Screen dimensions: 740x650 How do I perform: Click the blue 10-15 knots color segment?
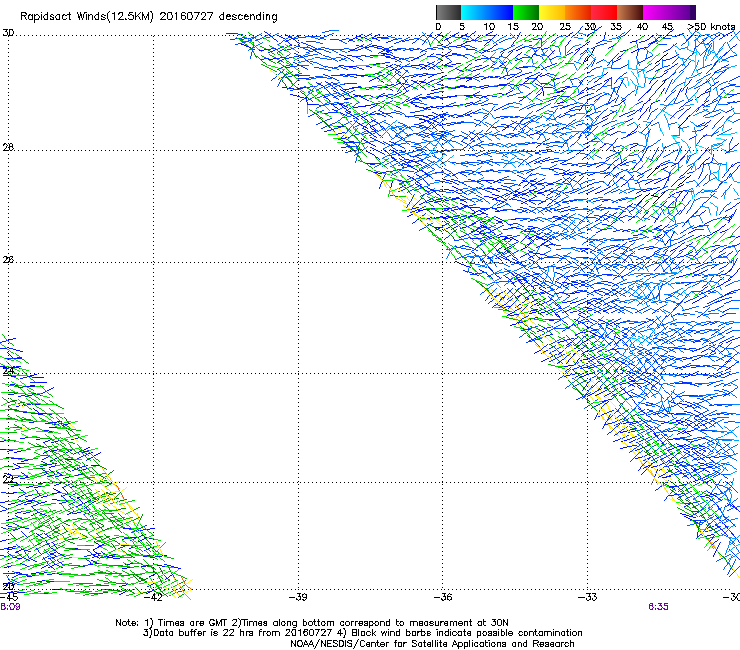click(500, 12)
